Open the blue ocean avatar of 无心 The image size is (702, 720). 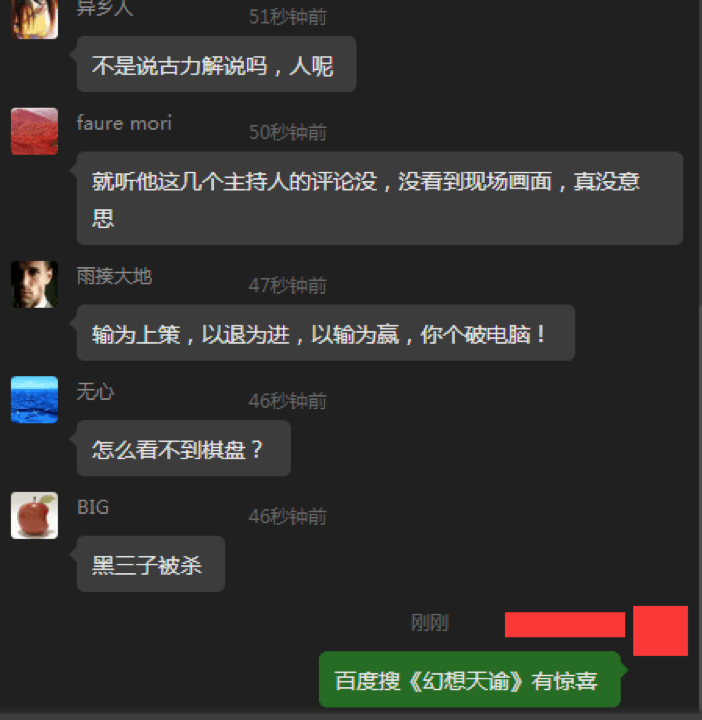coord(34,399)
